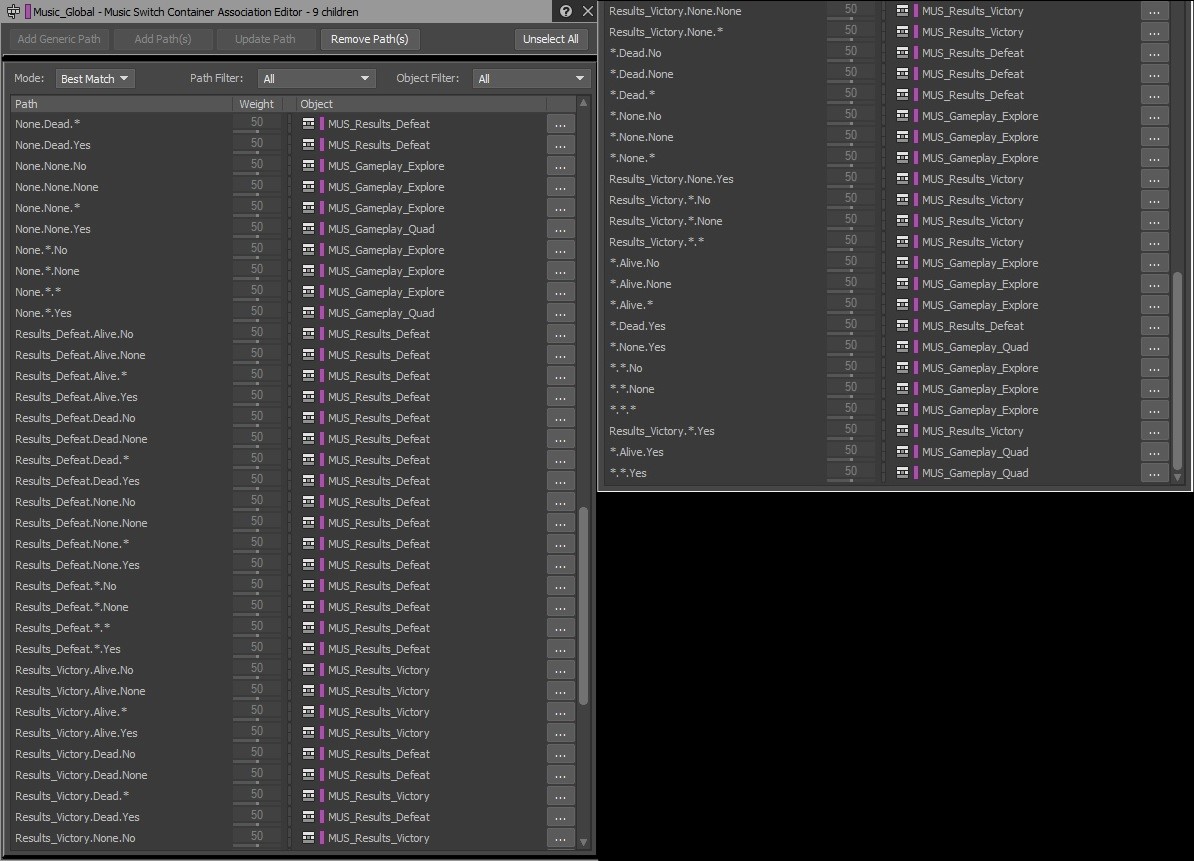Click the segment icon in *.*.Yes row
1194x861 pixels.
click(903, 473)
